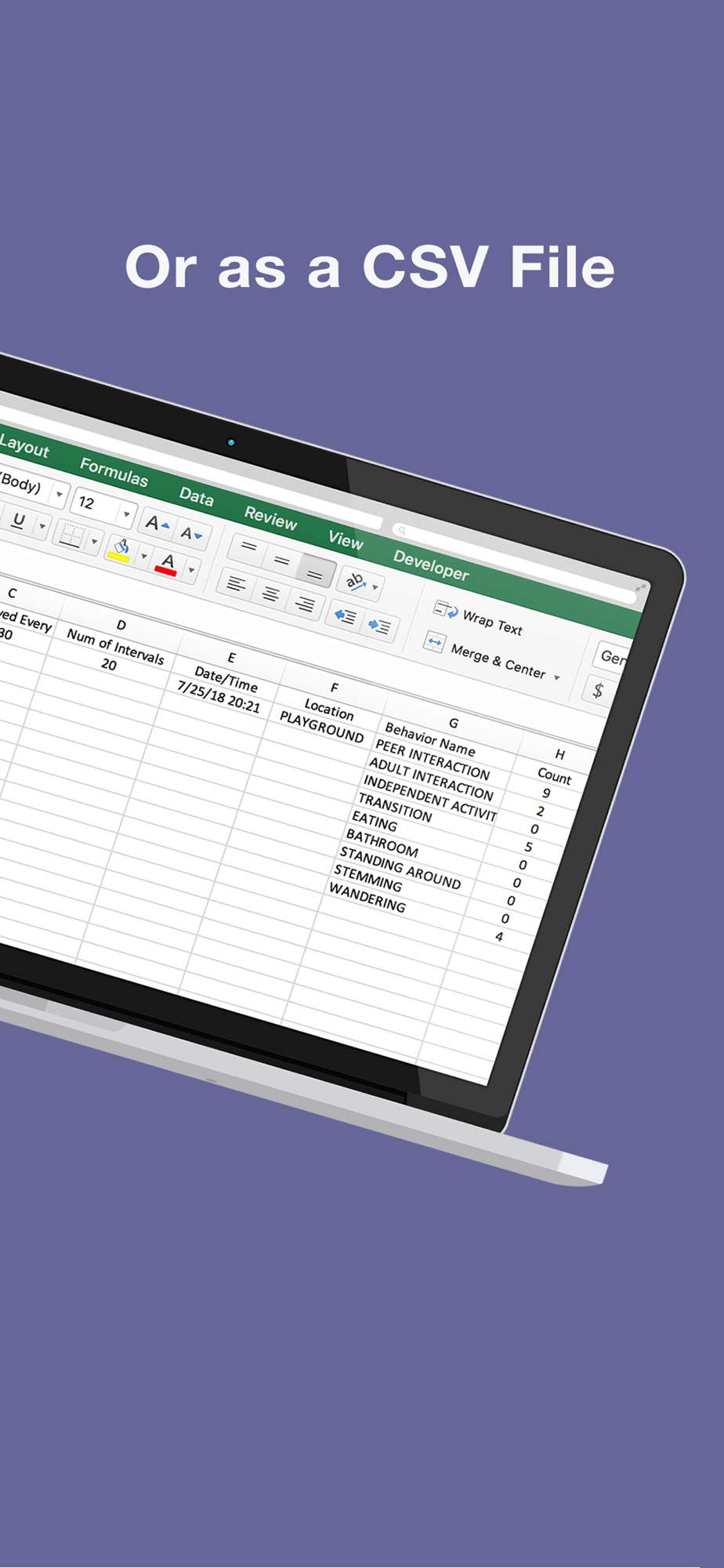Click the 'Count' header cell
The height and width of the screenshot is (1568, 724).
click(x=555, y=776)
